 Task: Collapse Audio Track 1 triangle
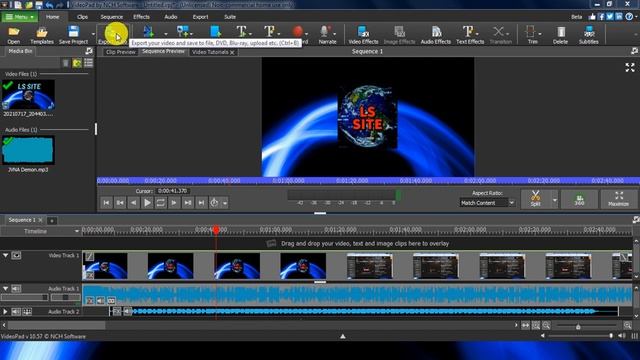click(x=5, y=289)
